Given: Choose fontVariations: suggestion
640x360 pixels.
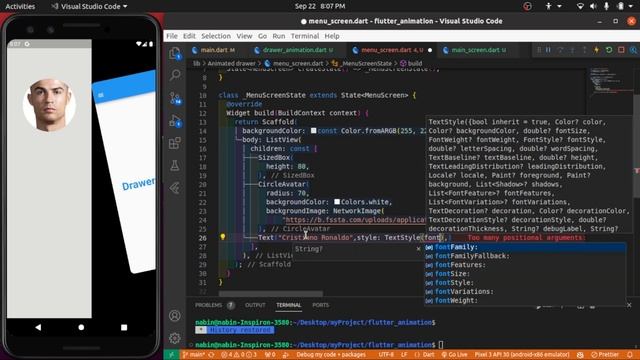Looking at the screenshot, I should 525,291.
